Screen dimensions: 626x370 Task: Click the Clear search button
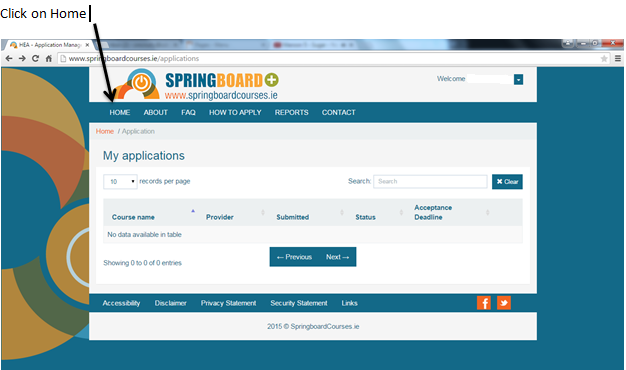coord(507,182)
